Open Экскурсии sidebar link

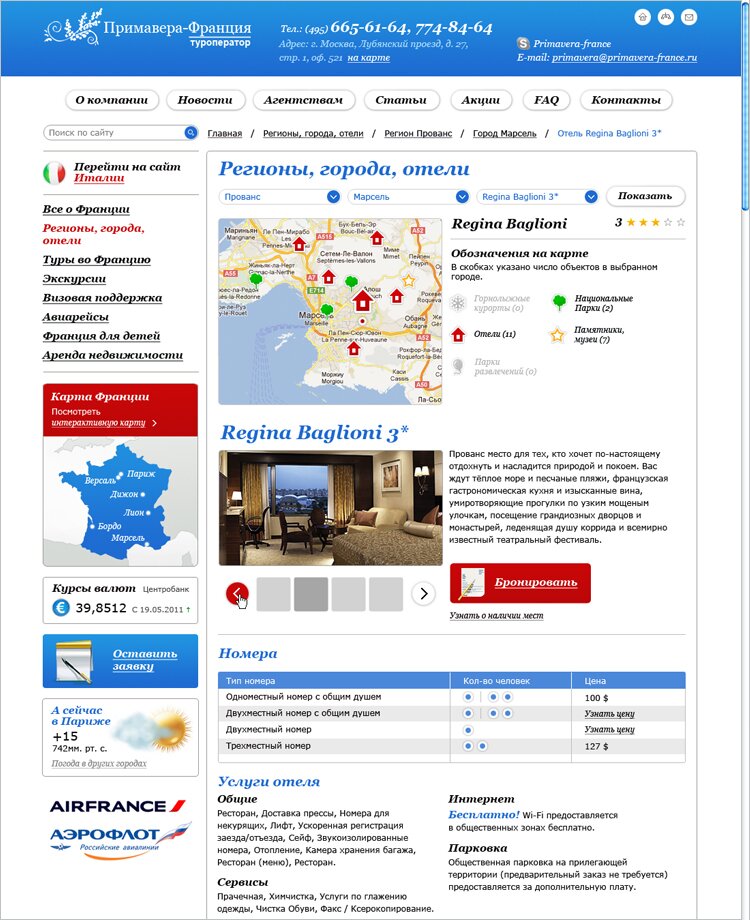pos(75,279)
